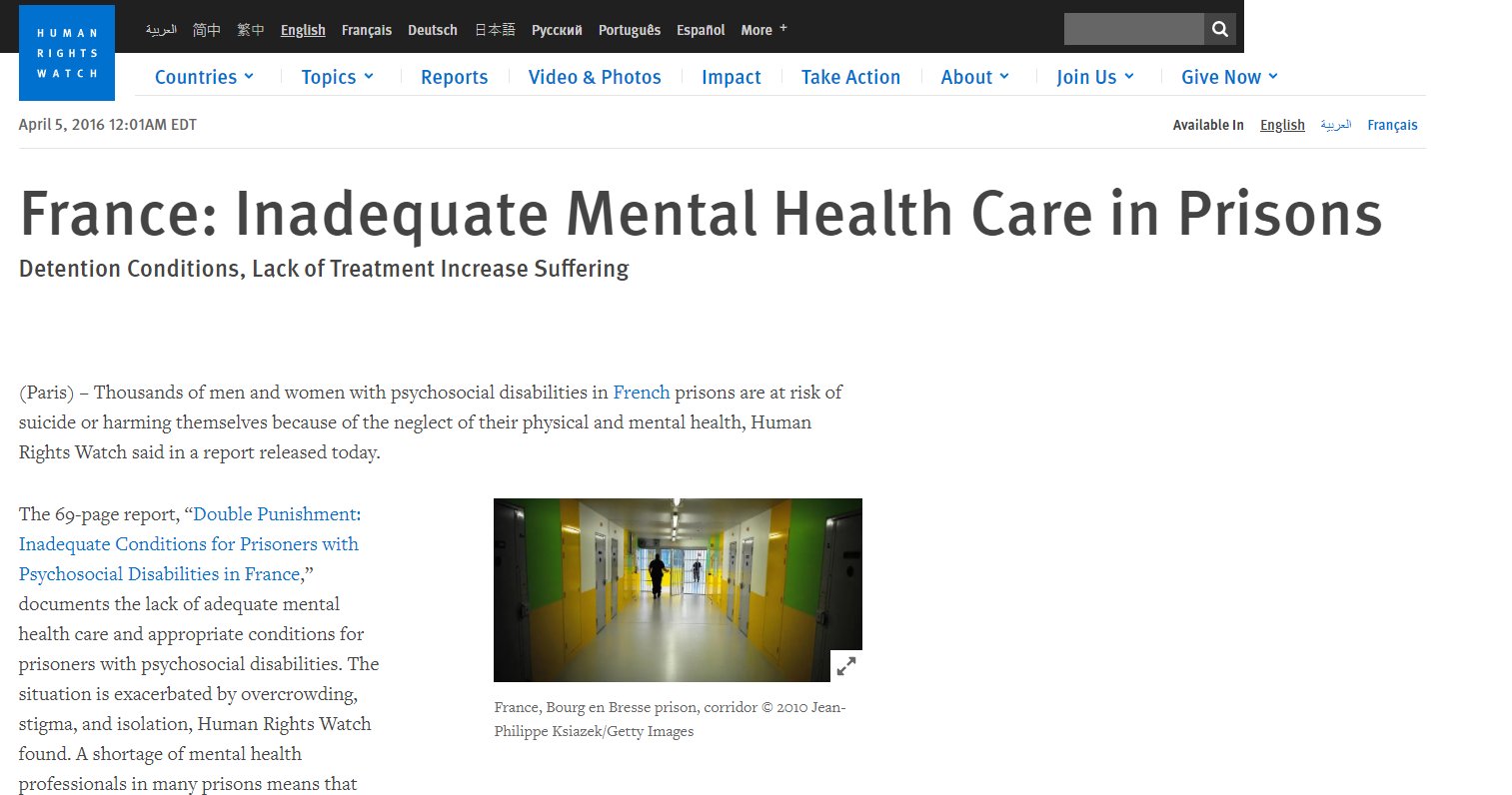Switch site to Traditional Chinese
Image resolution: width=1512 pixels, height=795 pixels.
tap(251, 30)
